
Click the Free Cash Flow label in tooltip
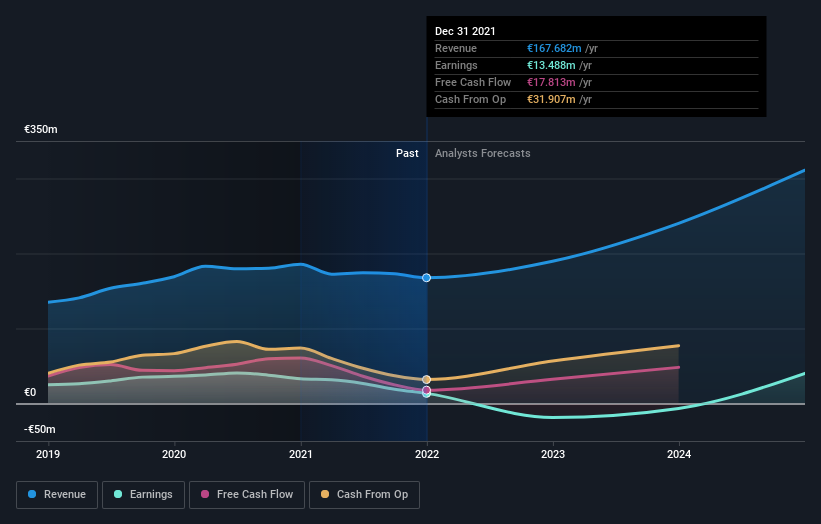click(473, 82)
